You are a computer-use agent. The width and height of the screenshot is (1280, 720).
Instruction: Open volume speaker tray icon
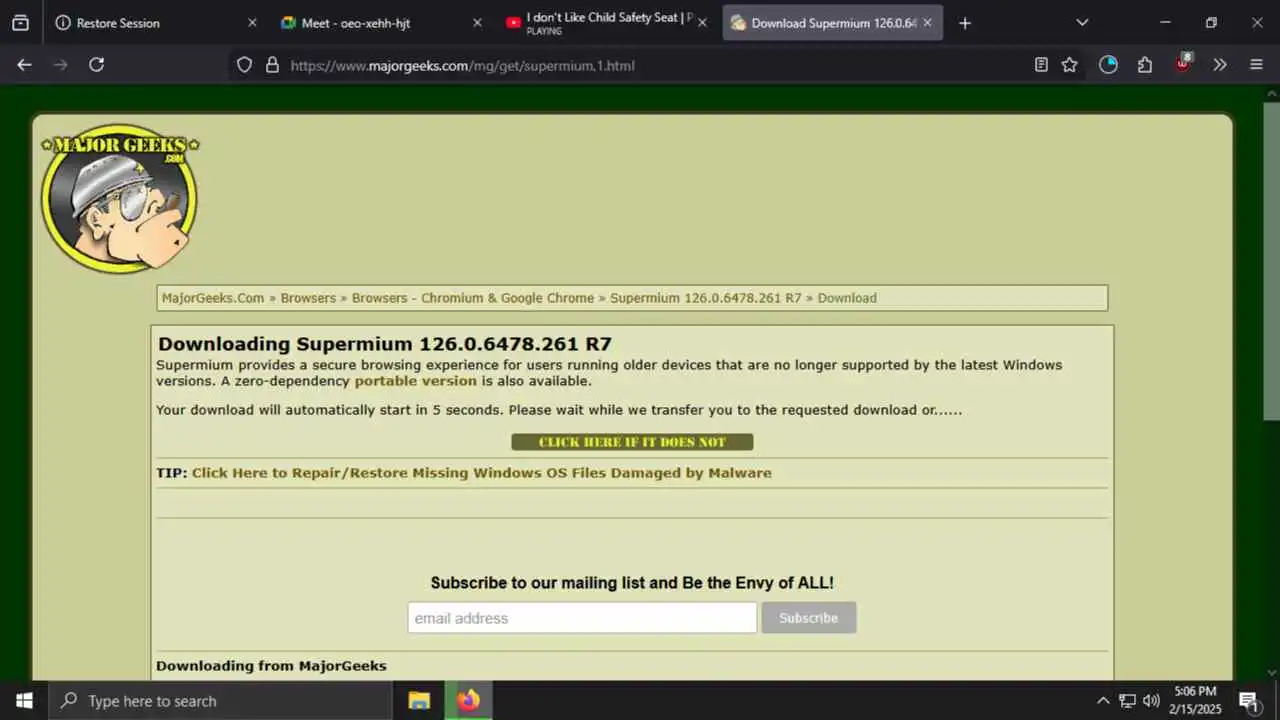click(x=1151, y=701)
